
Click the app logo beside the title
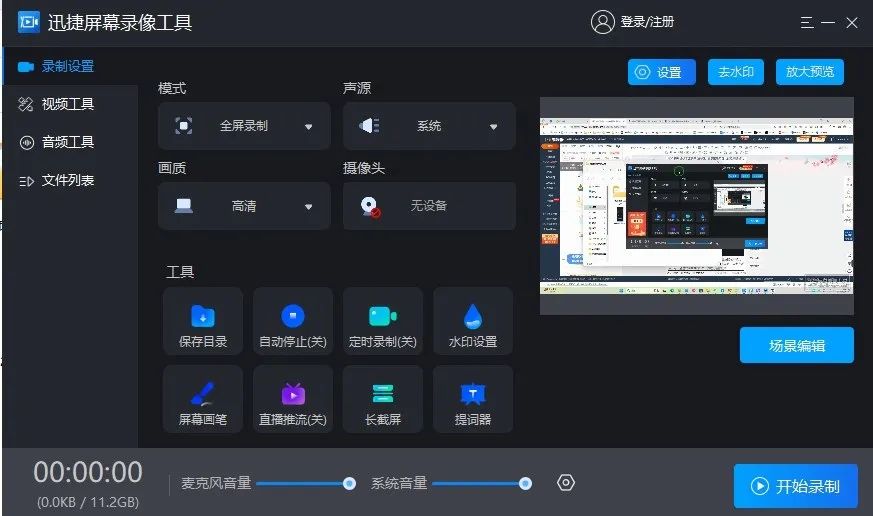pos(28,22)
